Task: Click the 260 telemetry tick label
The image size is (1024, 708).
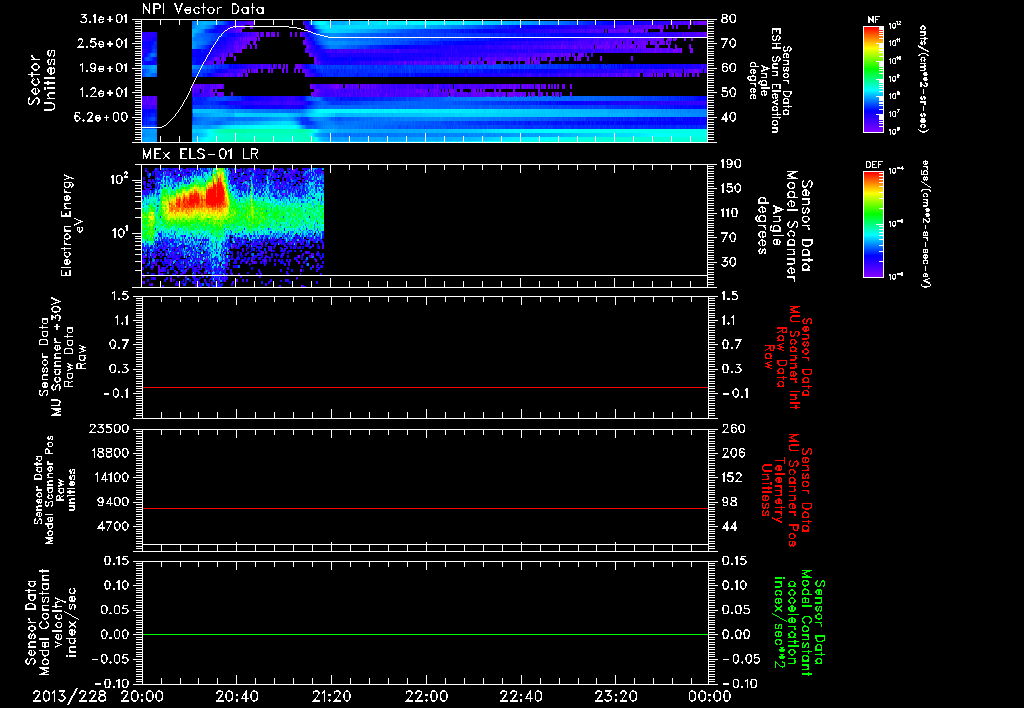Action: (732, 428)
